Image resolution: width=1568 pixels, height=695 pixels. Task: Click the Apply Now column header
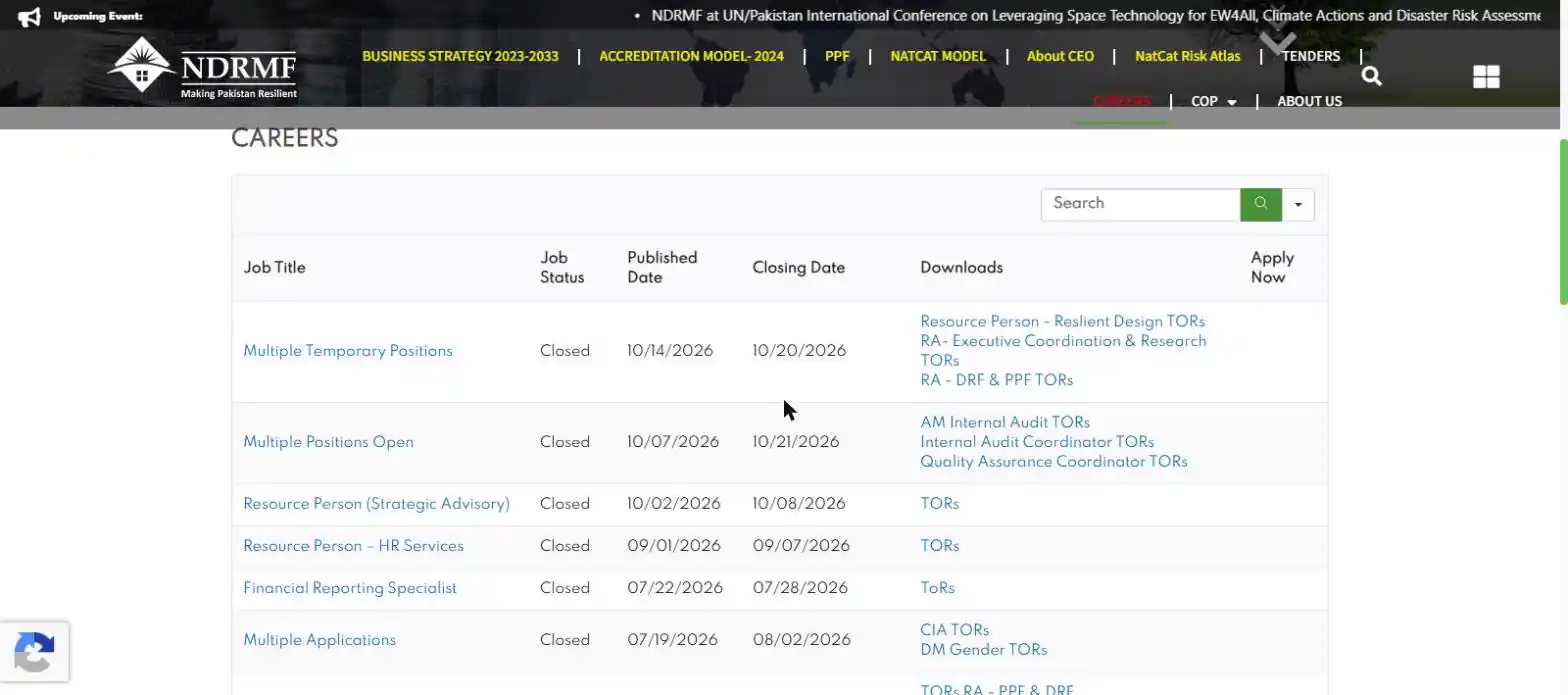pos(1272,268)
